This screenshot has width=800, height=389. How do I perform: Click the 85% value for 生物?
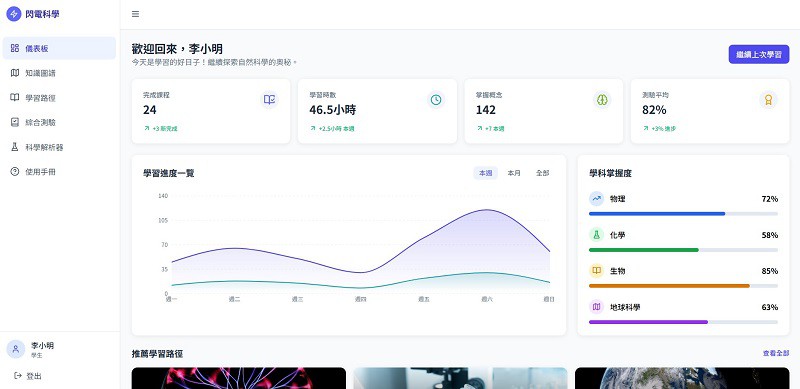769,271
